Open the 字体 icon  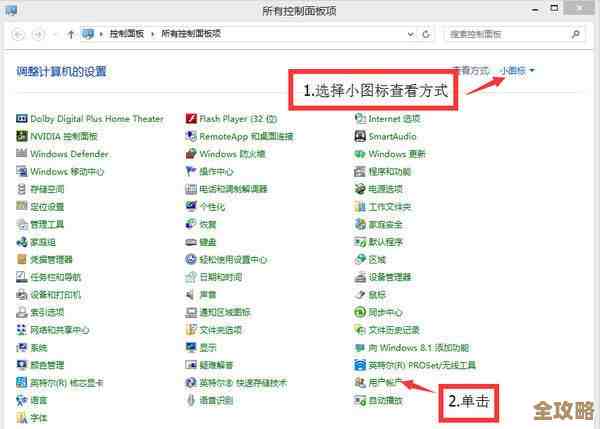[x=21, y=418]
